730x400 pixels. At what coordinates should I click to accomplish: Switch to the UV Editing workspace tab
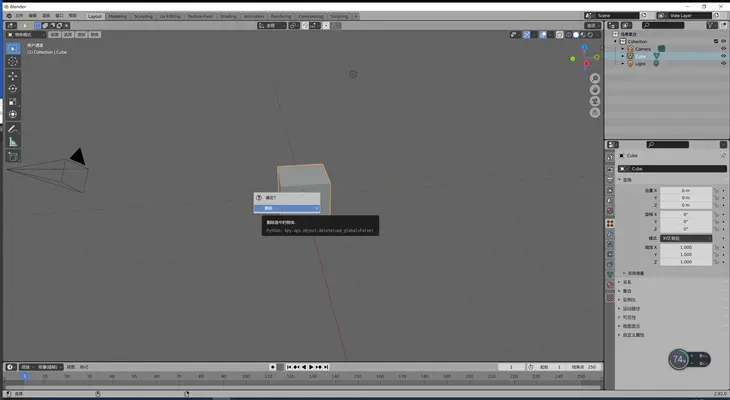pyautogui.click(x=170, y=16)
